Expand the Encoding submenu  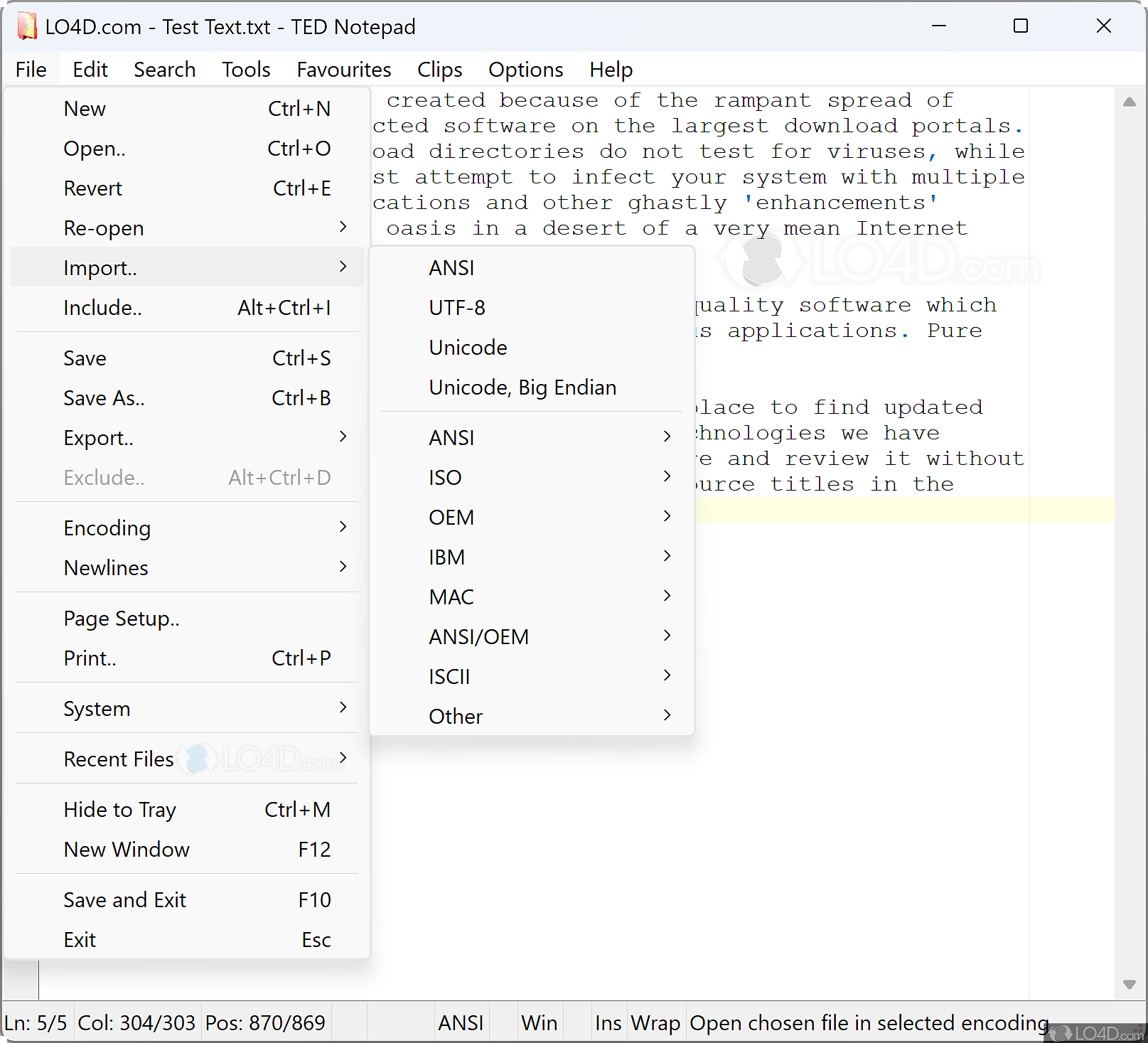[187, 528]
